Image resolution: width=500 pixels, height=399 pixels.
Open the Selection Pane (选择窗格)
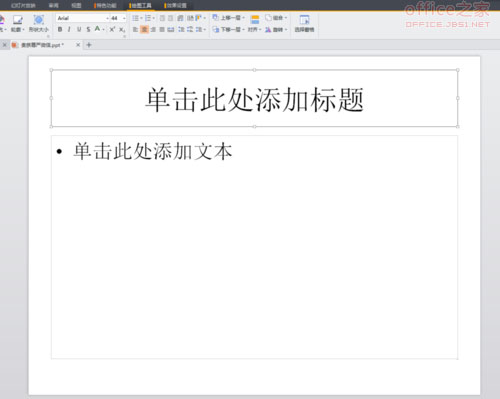304,23
